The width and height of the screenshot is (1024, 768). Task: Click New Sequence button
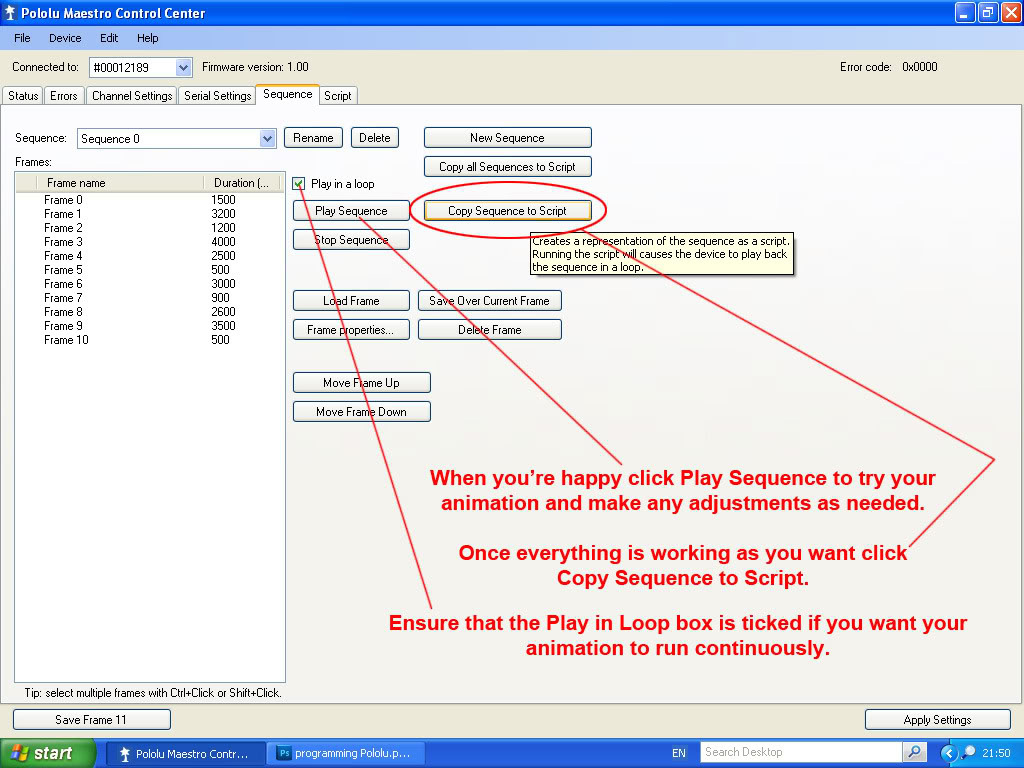coord(507,138)
